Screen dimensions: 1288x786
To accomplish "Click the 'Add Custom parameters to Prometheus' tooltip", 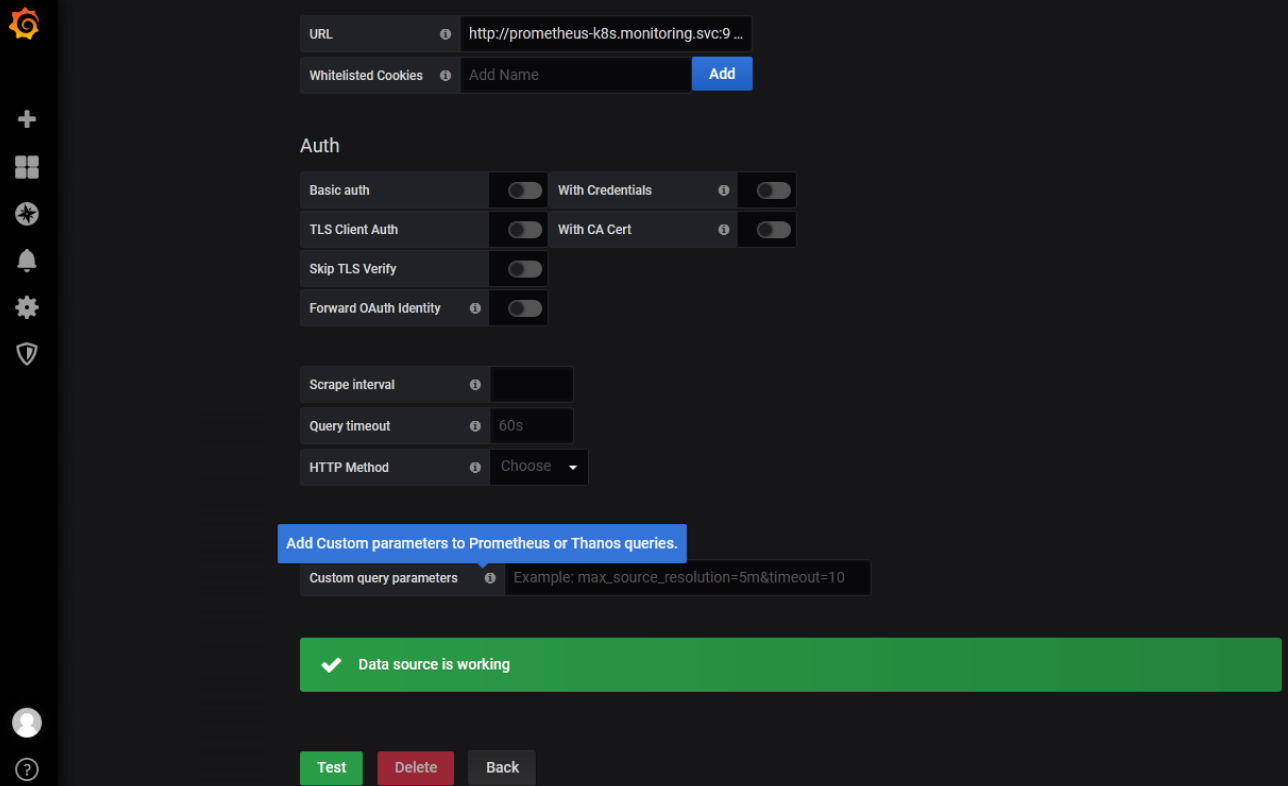I will (482, 544).
